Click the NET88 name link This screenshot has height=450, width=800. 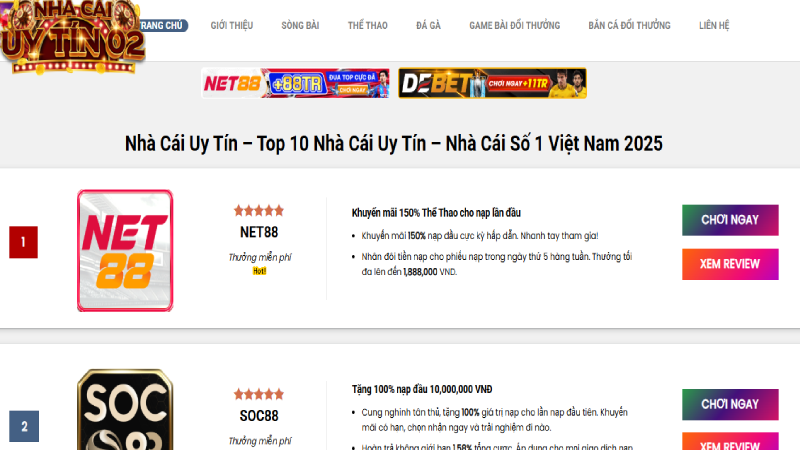point(259,233)
